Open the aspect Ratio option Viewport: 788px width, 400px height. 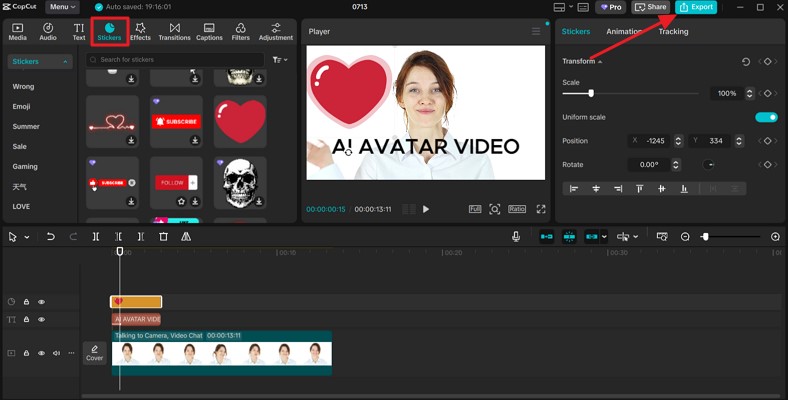[517, 209]
